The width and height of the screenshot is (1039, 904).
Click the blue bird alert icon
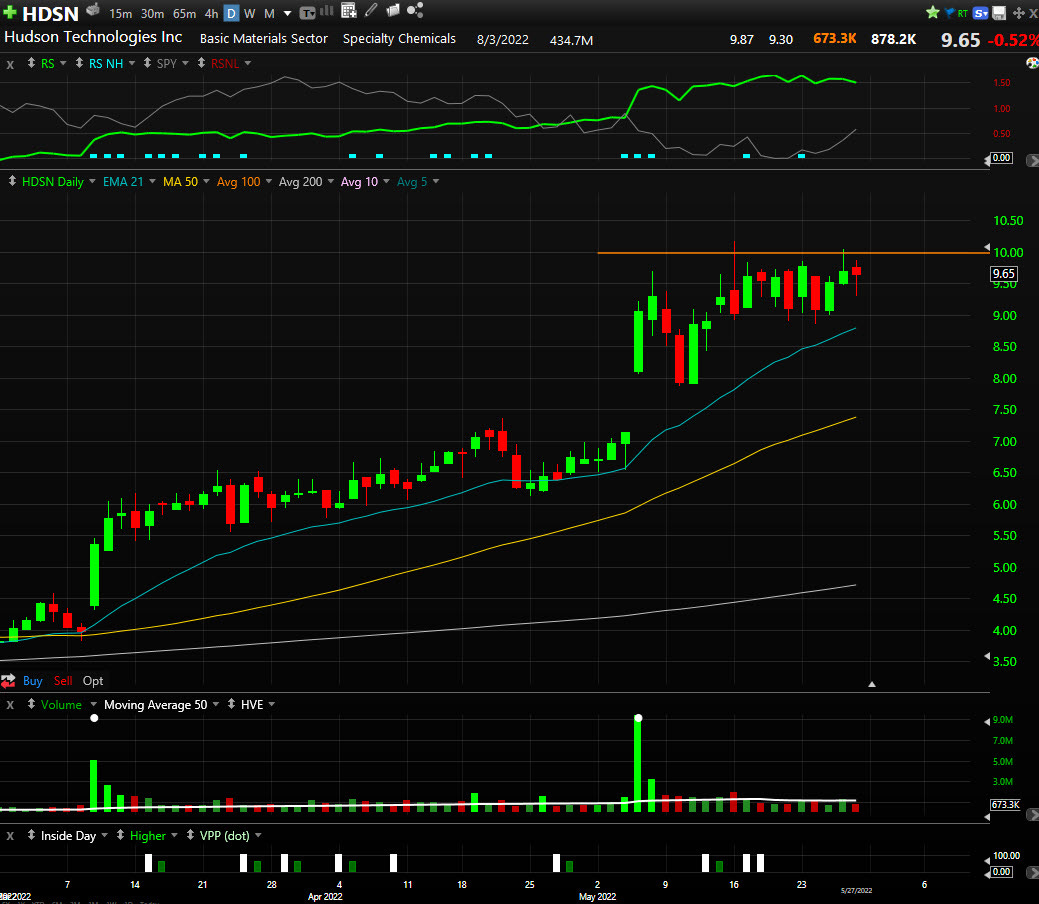click(x=950, y=12)
